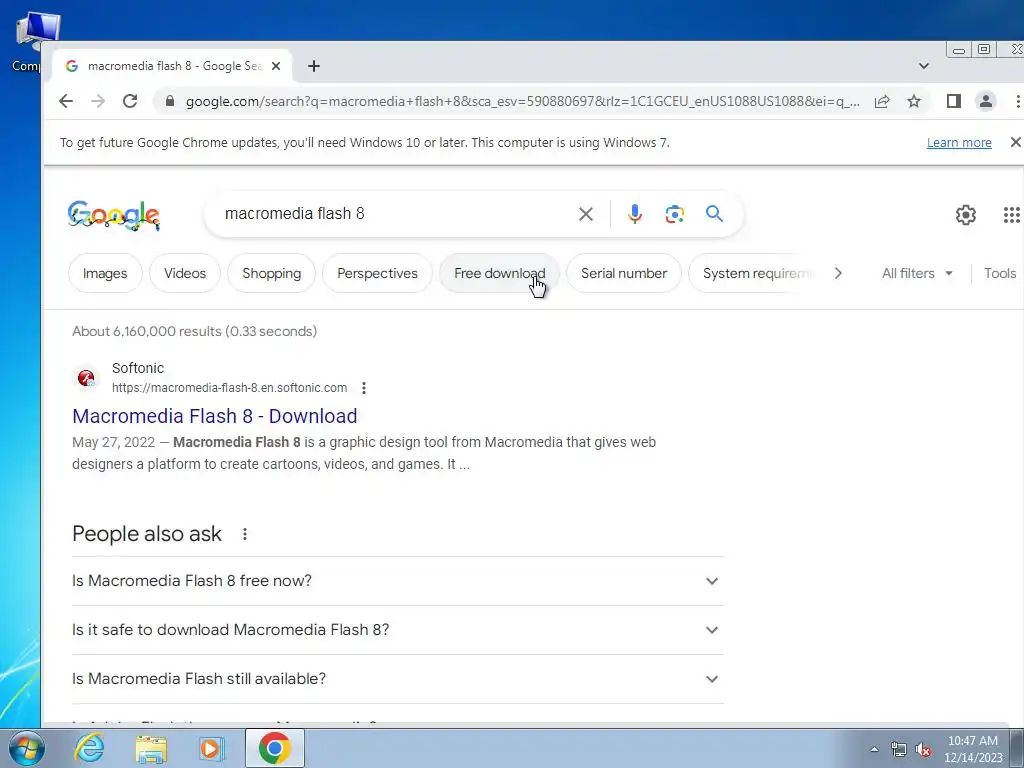Open the tab search dropdown arrow

pos(923,66)
